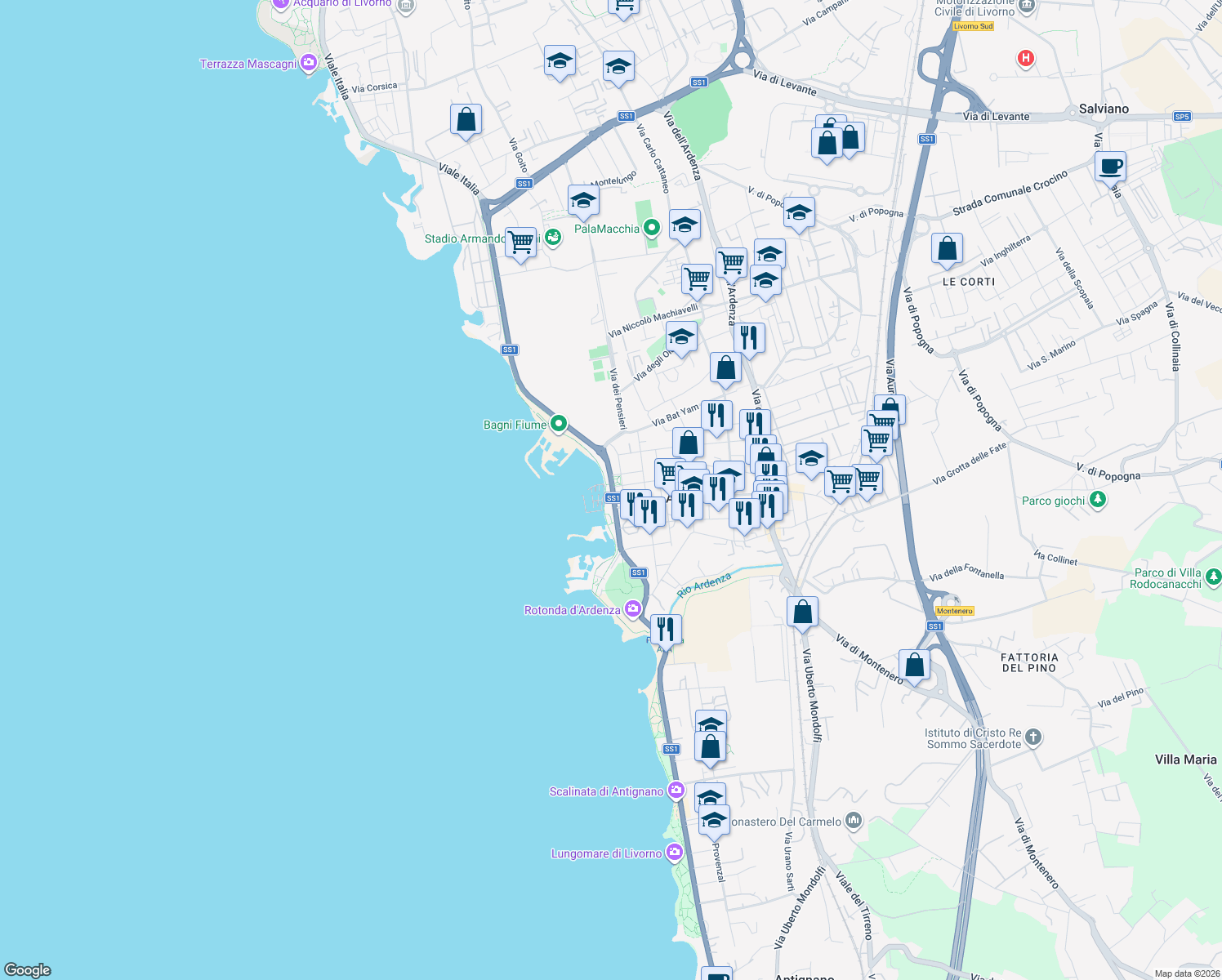Click the green tree icon near Parco giochi
The width and height of the screenshot is (1222, 980).
1098,499
